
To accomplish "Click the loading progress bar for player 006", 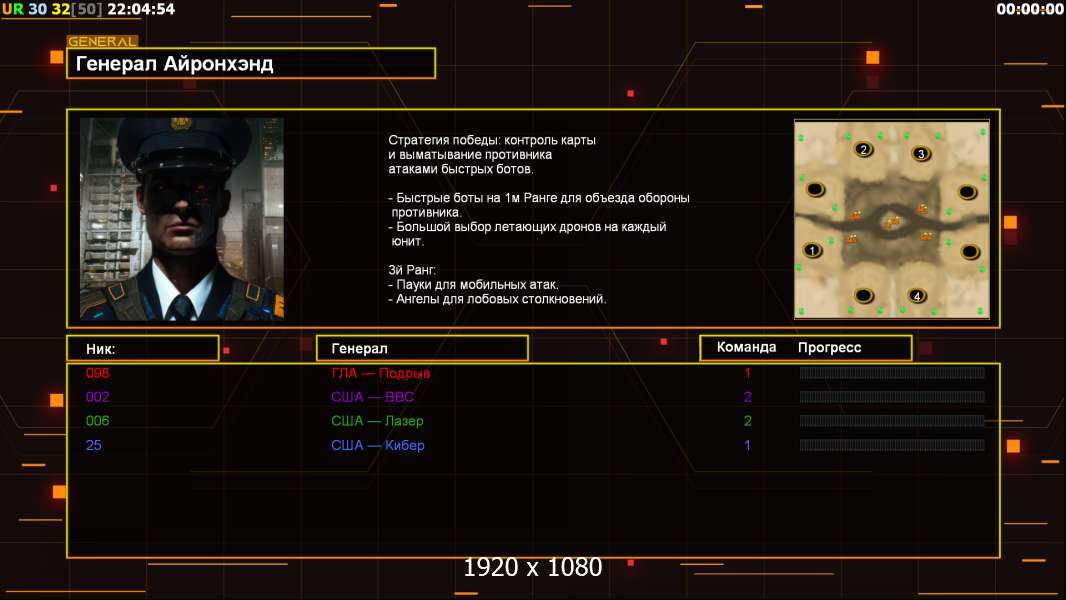I will pos(892,421).
